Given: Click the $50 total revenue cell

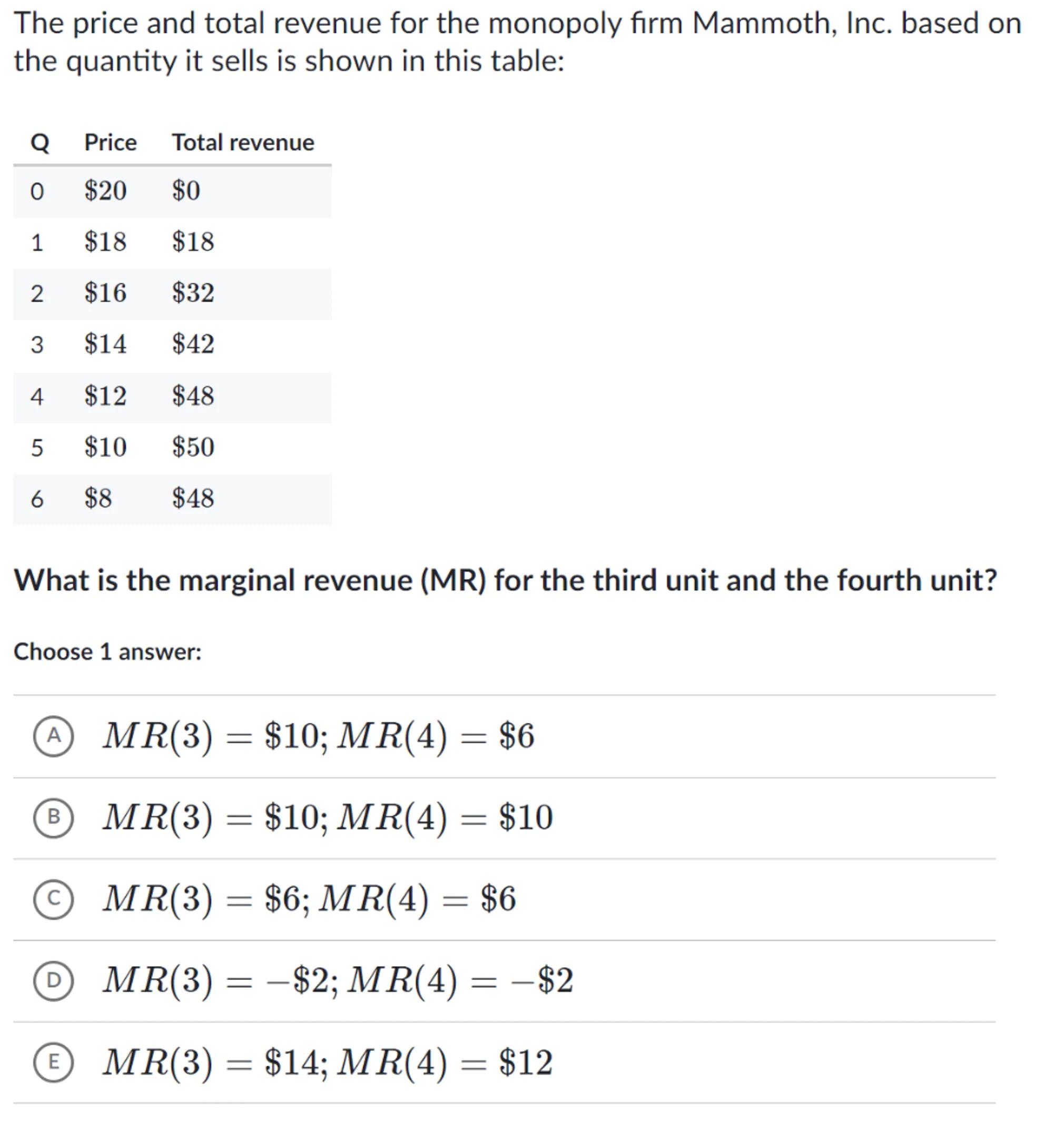Looking at the screenshot, I should [193, 447].
